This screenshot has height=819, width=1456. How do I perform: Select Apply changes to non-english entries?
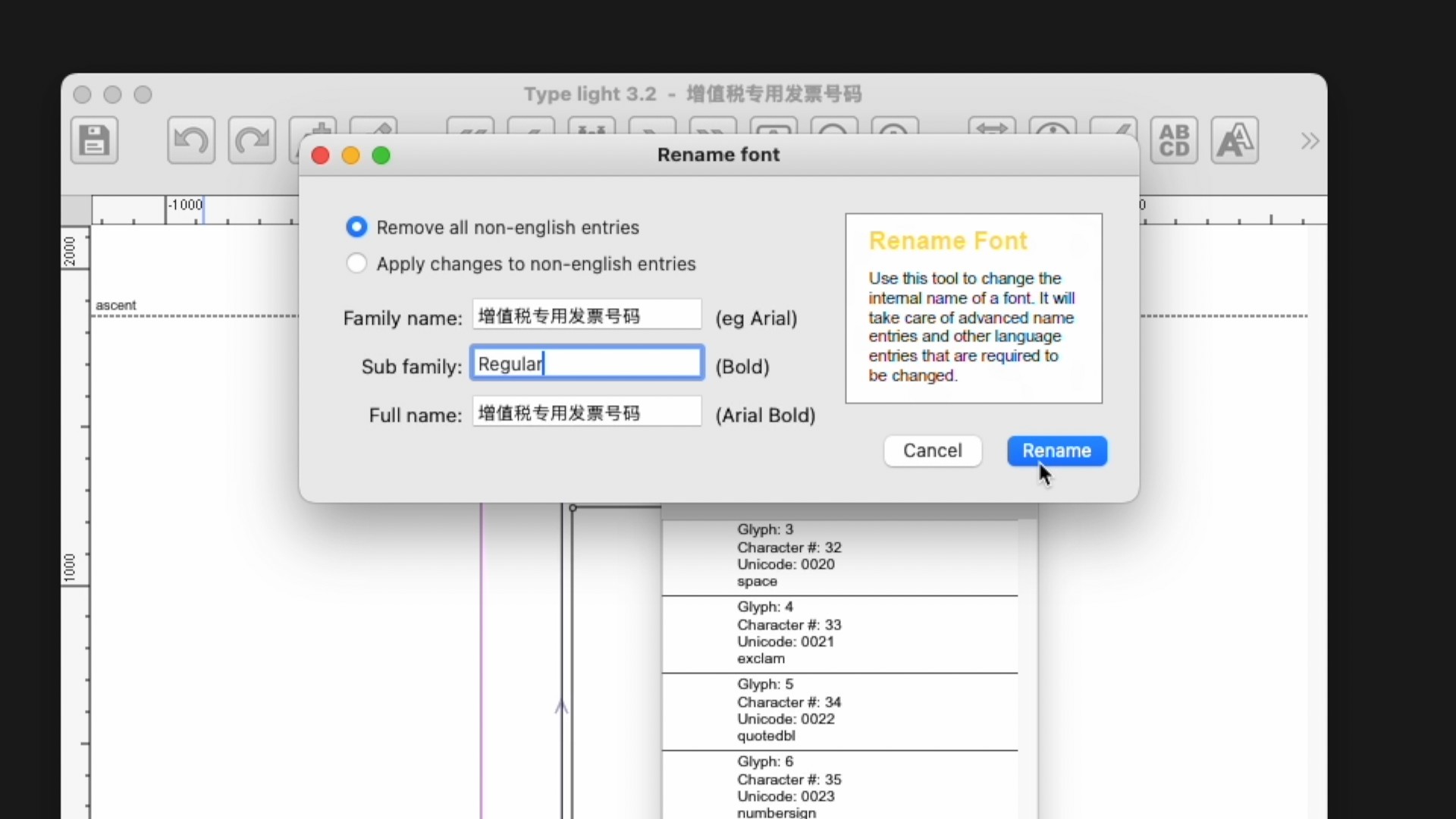[356, 263]
